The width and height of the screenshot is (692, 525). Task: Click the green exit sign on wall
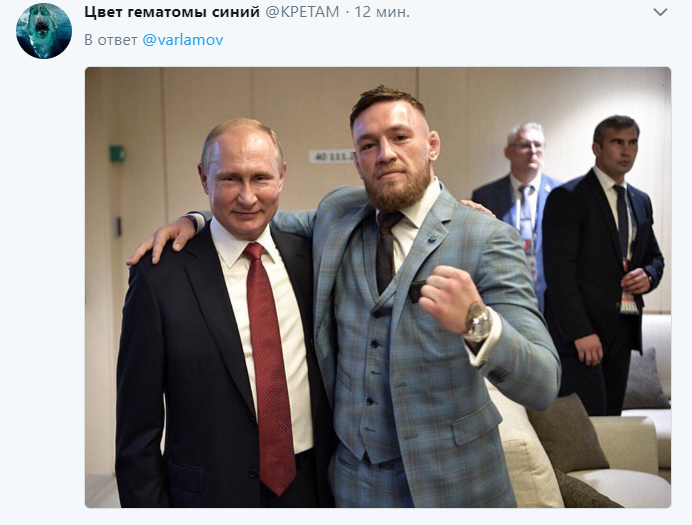coord(117,154)
